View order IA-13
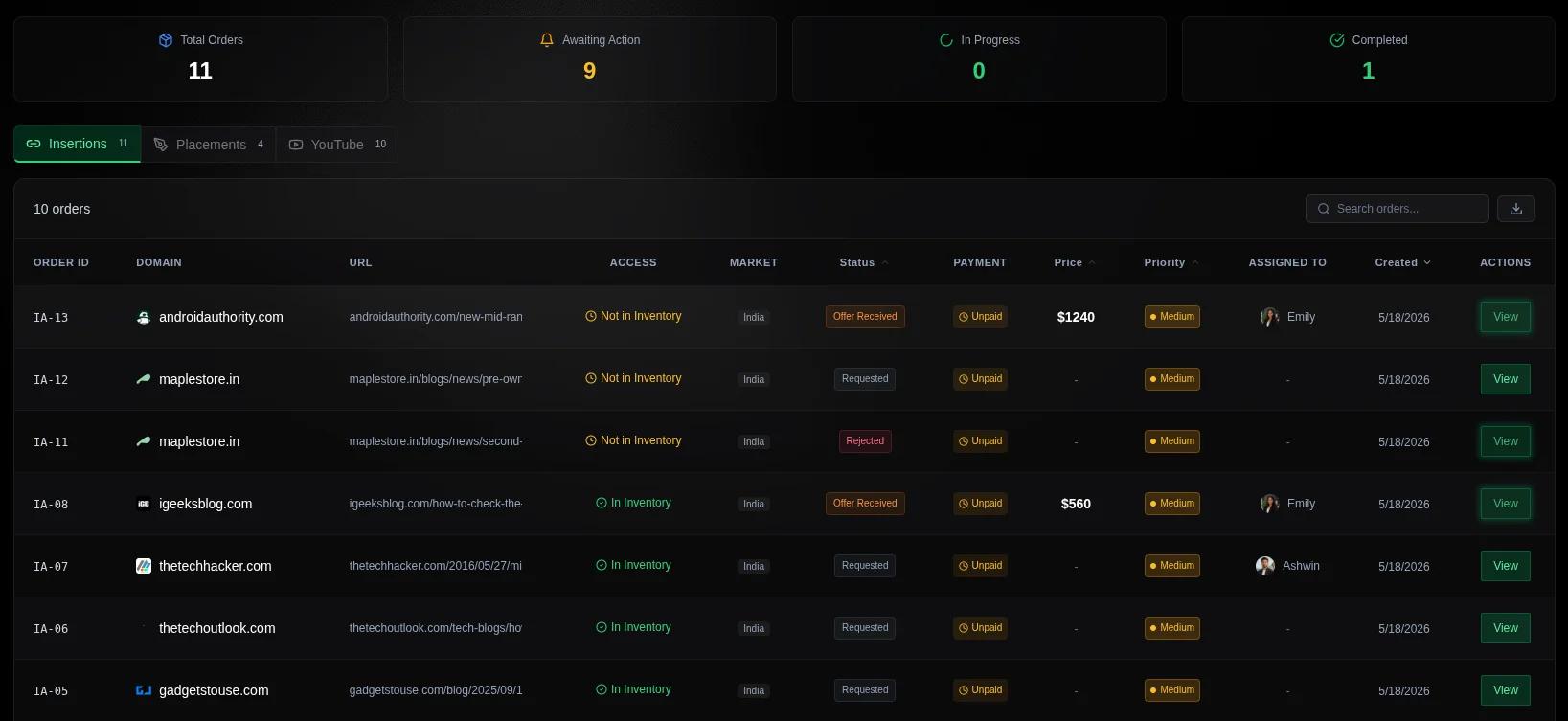The width and height of the screenshot is (1568, 721). coord(1506,317)
